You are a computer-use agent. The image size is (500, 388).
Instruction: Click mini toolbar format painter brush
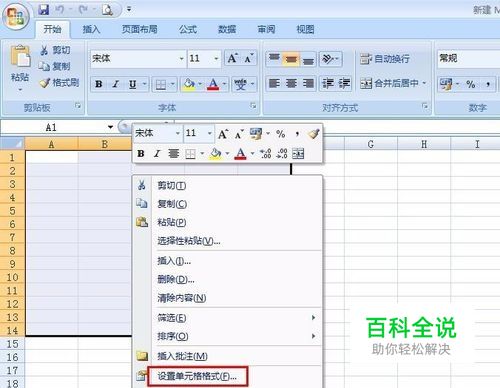coord(313,134)
